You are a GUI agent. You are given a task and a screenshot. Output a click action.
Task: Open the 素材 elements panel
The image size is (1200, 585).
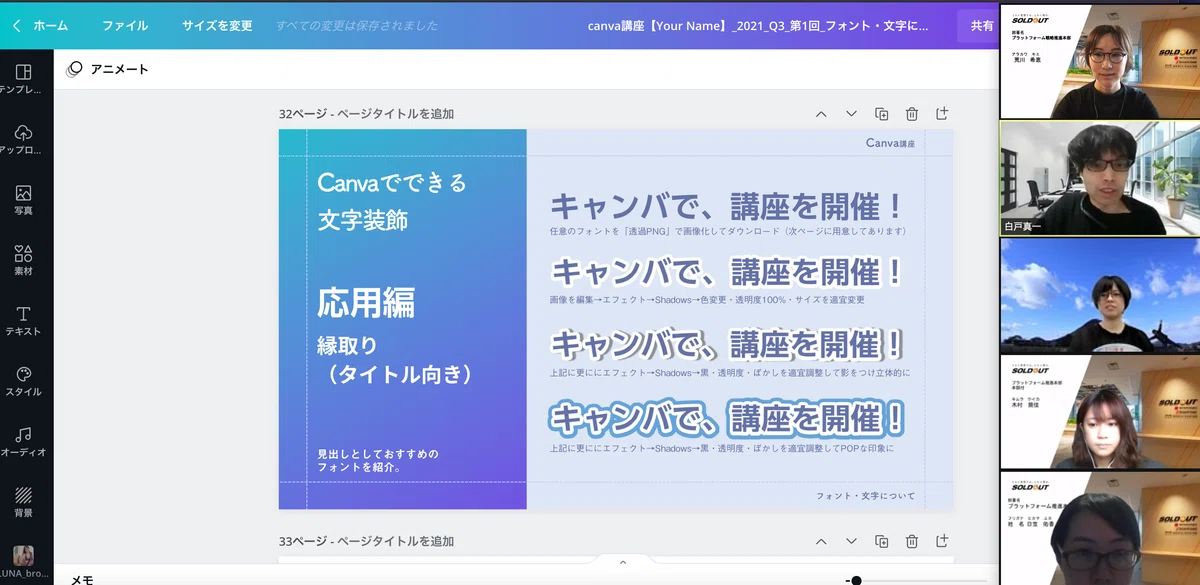point(24,260)
